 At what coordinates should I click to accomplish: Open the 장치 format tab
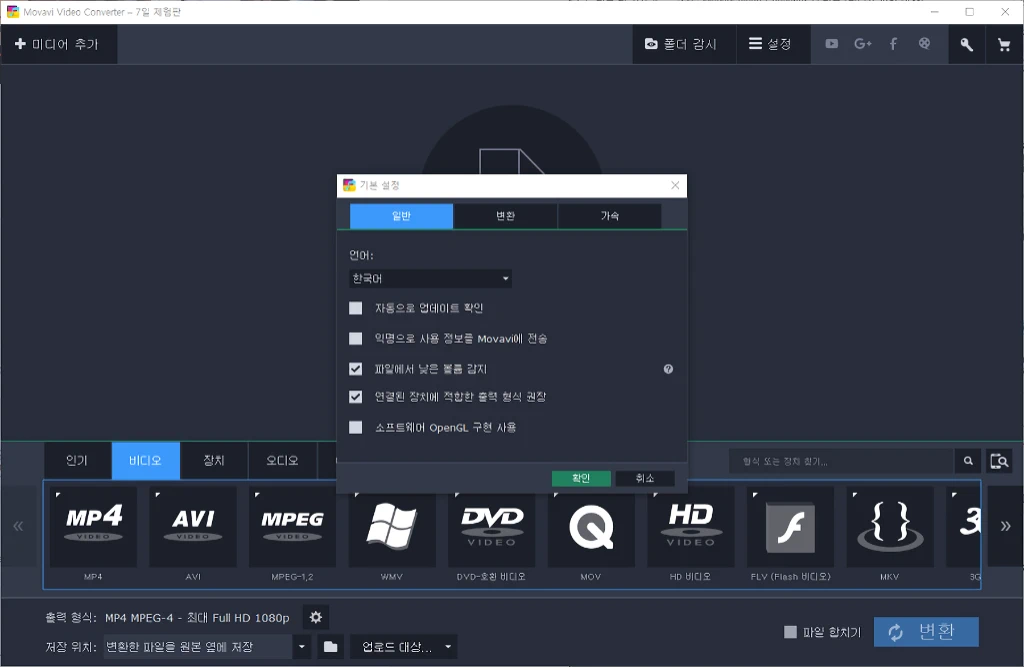[214, 461]
